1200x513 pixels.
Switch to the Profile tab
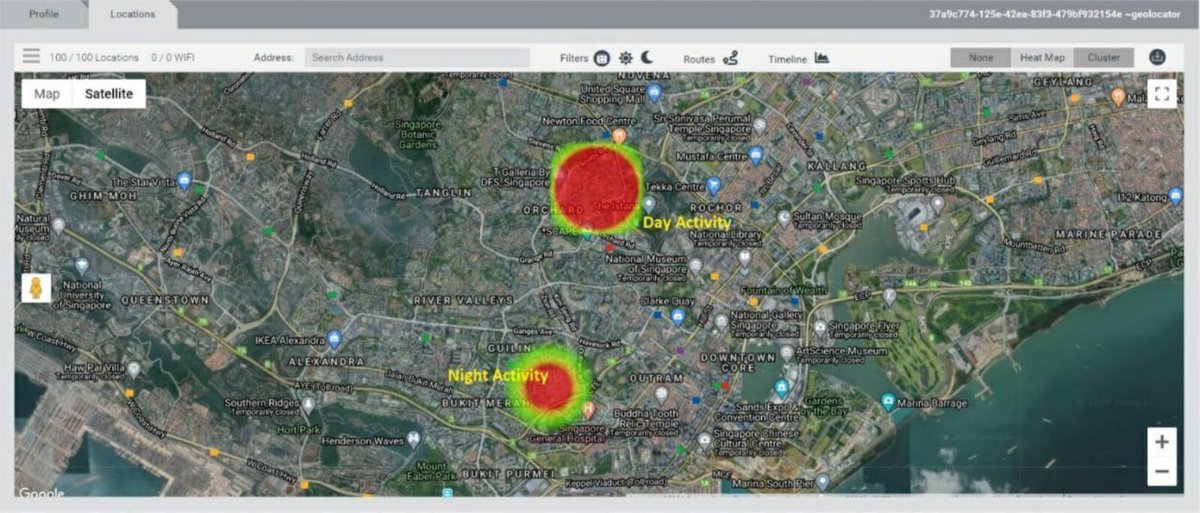click(44, 14)
